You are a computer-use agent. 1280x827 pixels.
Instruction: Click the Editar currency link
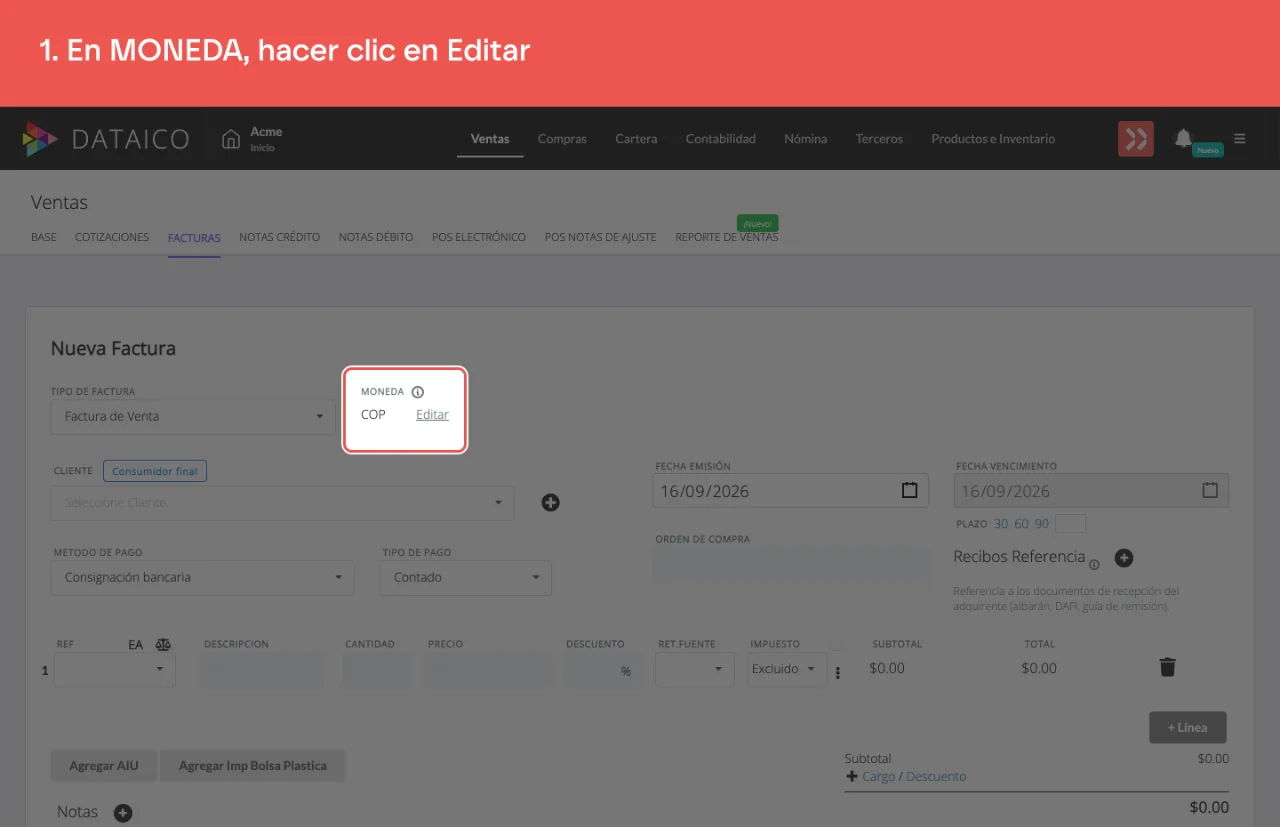(x=432, y=415)
